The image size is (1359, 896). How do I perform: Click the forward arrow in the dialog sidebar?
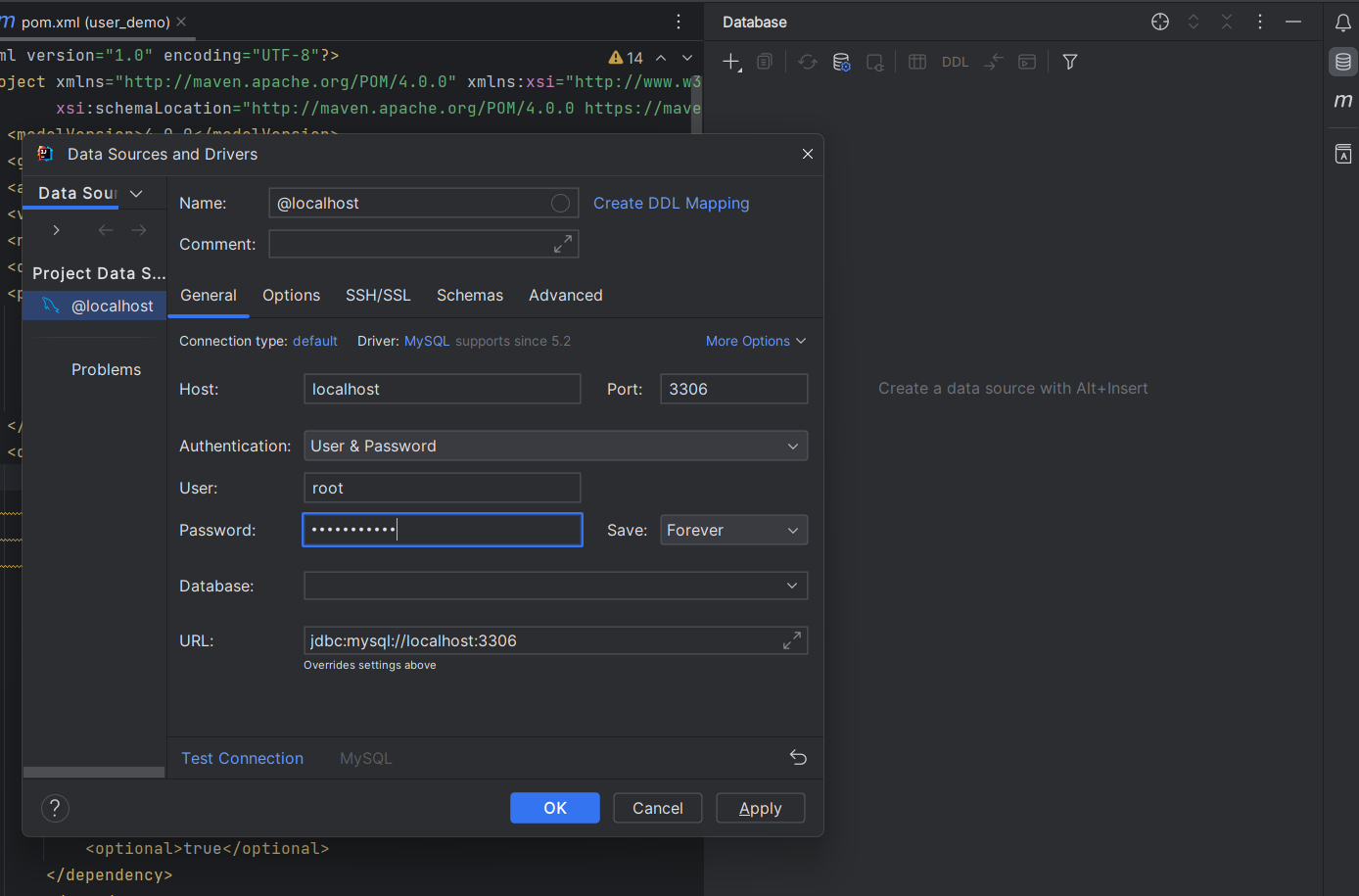click(139, 230)
